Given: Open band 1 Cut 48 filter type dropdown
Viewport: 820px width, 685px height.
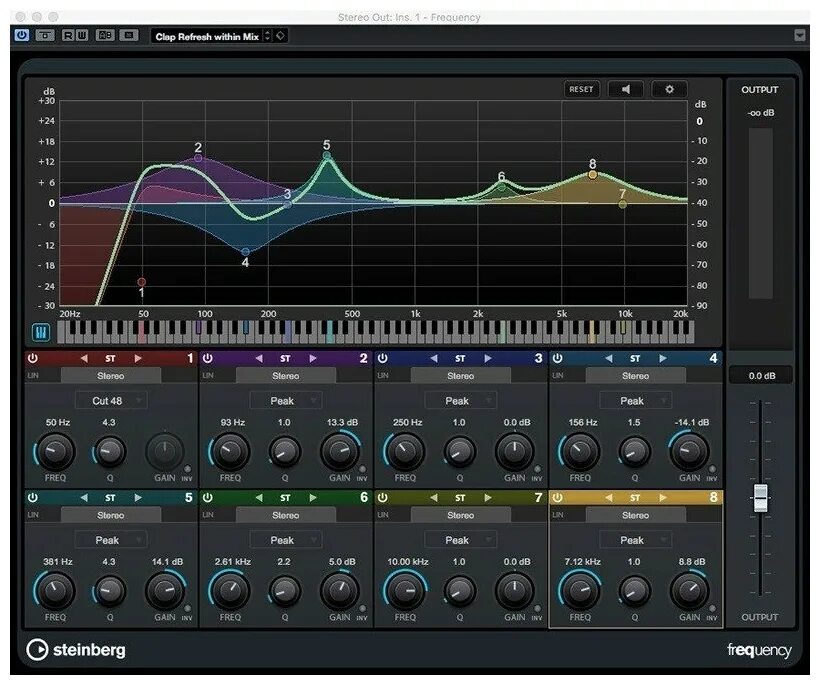Looking at the screenshot, I should click(111, 401).
